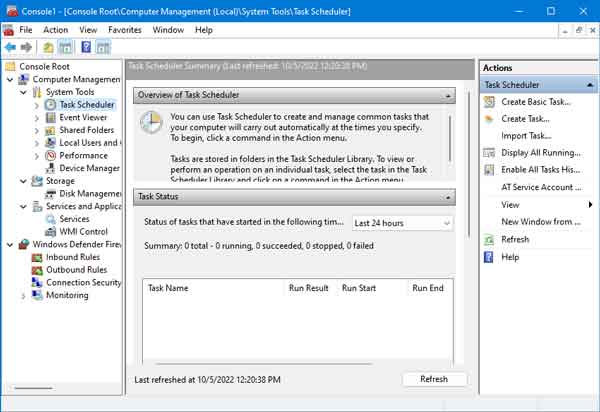Open the View menu

88,30
